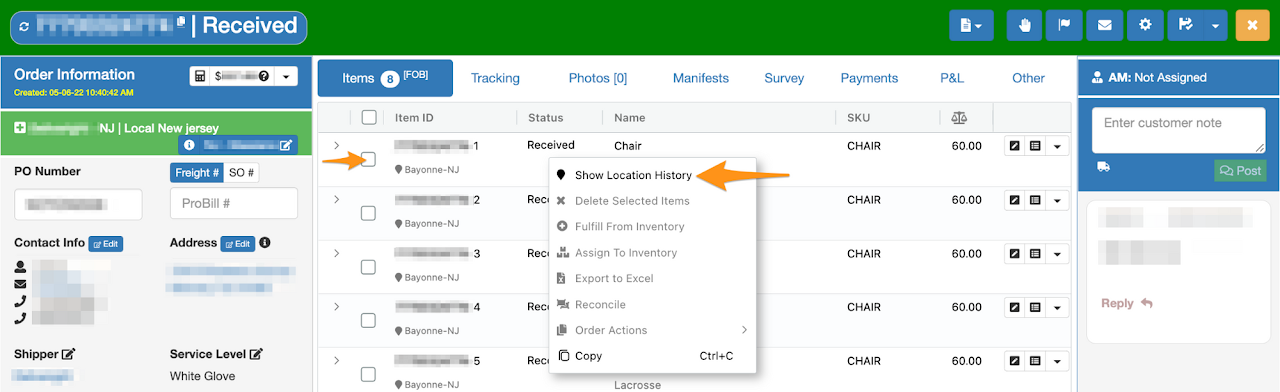Screen dimensions: 1280x392
Task: Check the checkbox for item row 4
Action: point(368,320)
